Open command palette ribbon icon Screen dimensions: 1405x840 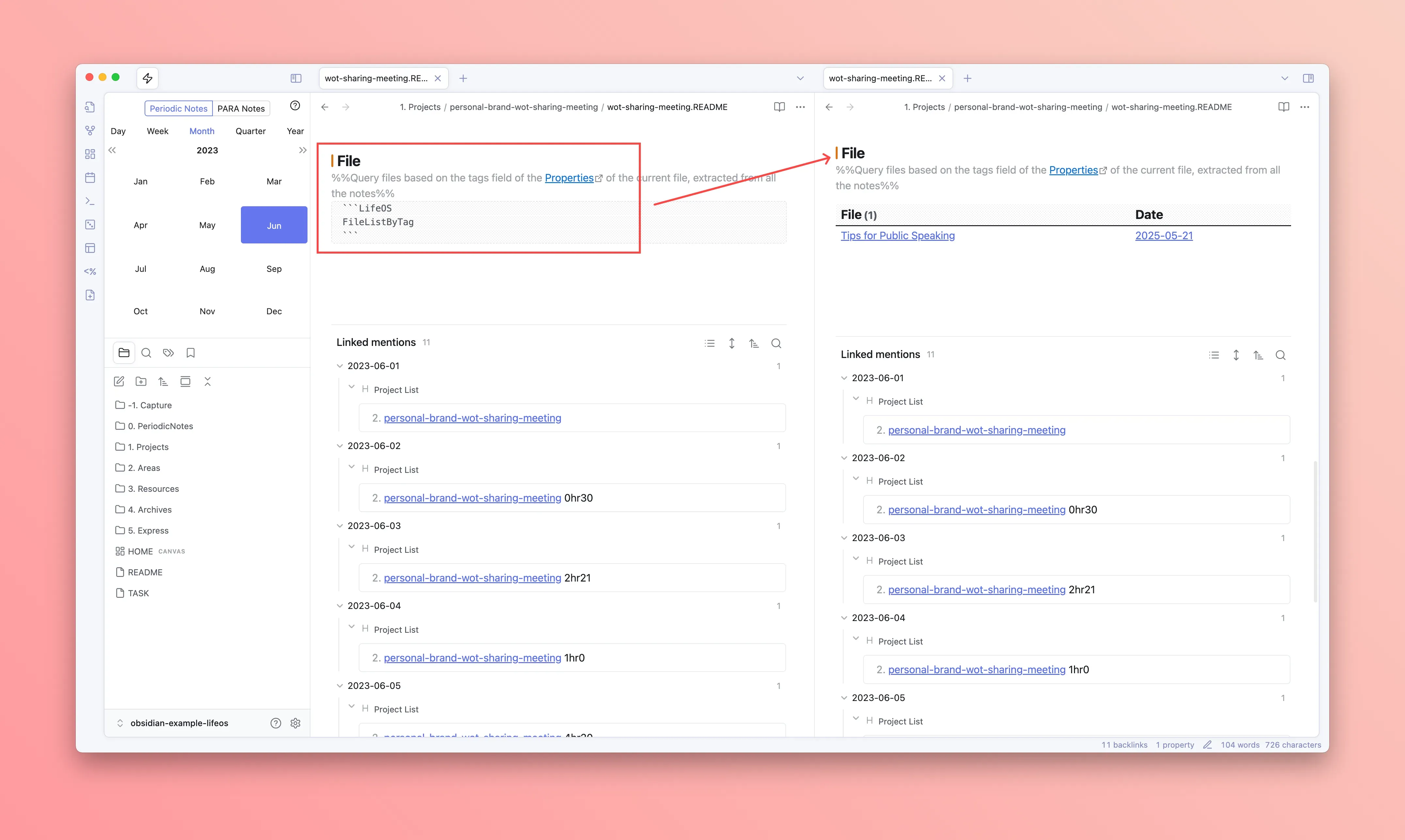click(90, 201)
